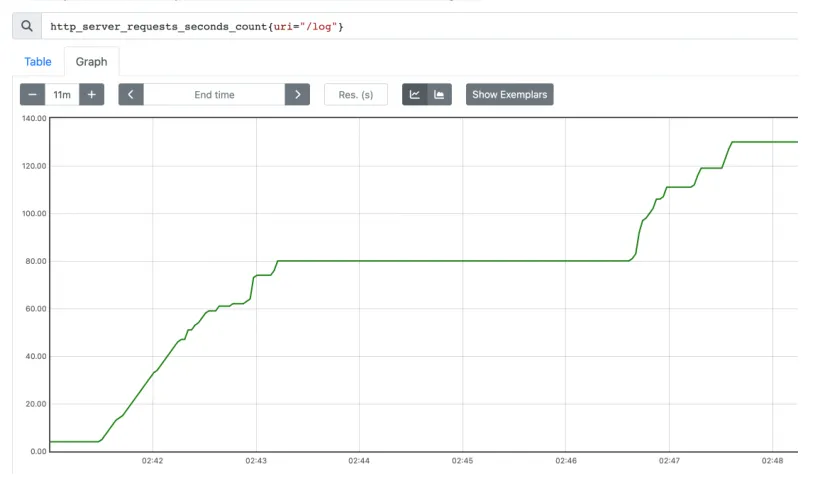Click the 0.00 y-axis label
Image resolution: width=821 pixels, height=481 pixels.
coord(38,451)
